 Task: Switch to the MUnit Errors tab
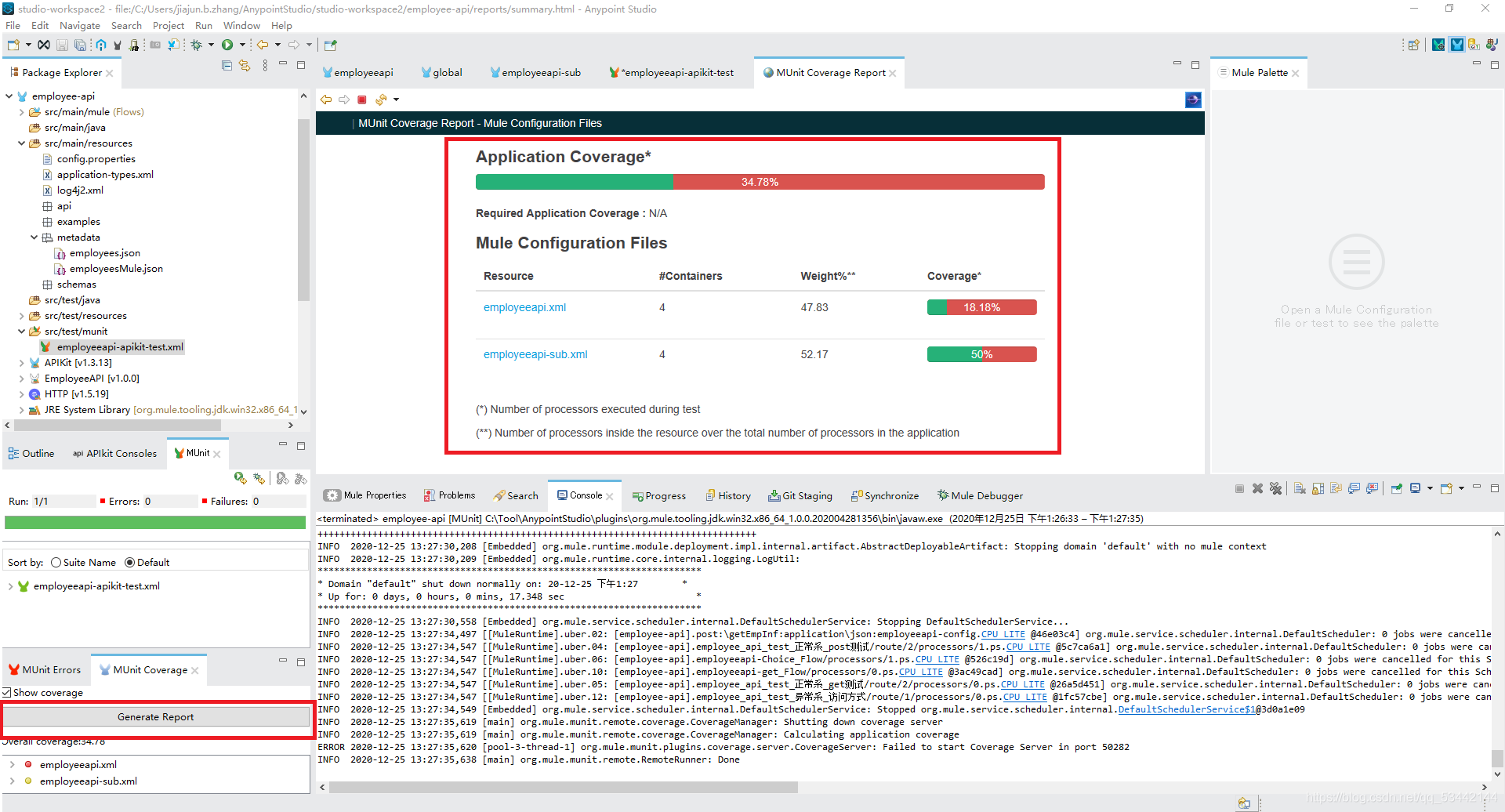pyautogui.click(x=45, y=670)
